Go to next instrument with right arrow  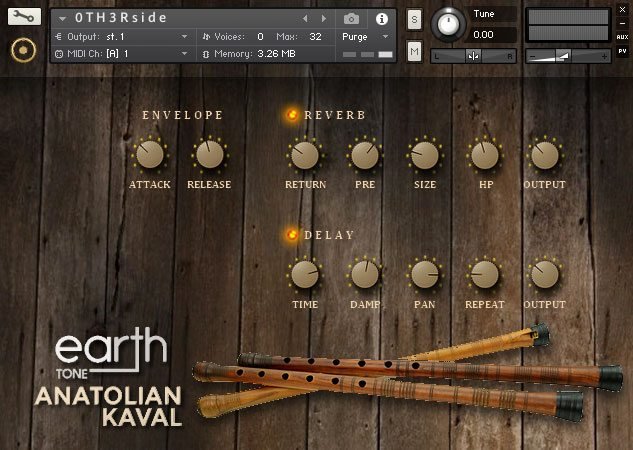click(323, 18)
